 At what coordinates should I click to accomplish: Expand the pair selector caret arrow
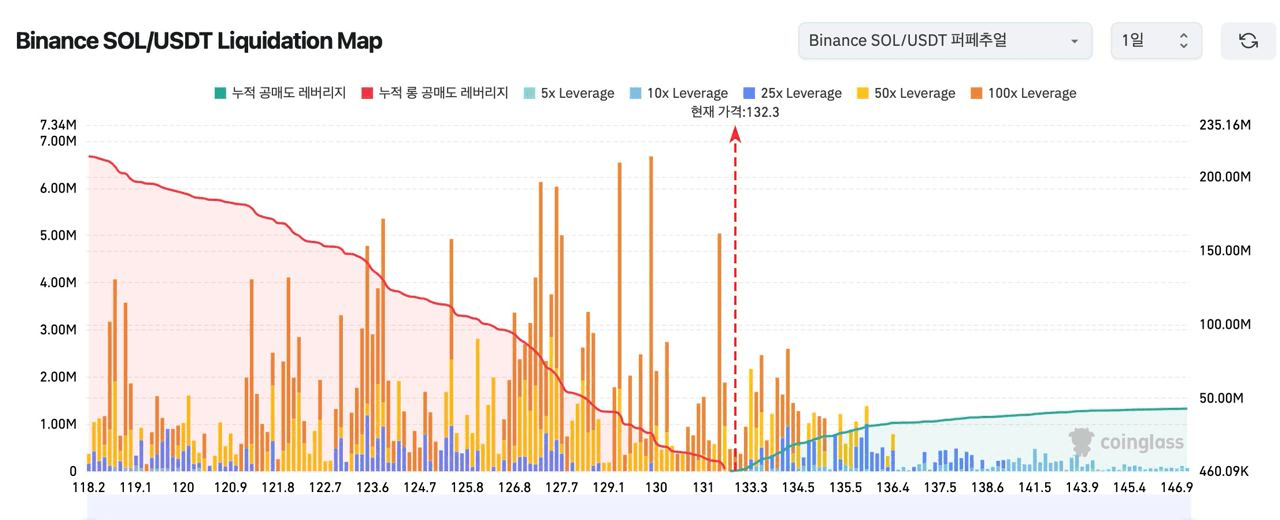click(1074, 42)
